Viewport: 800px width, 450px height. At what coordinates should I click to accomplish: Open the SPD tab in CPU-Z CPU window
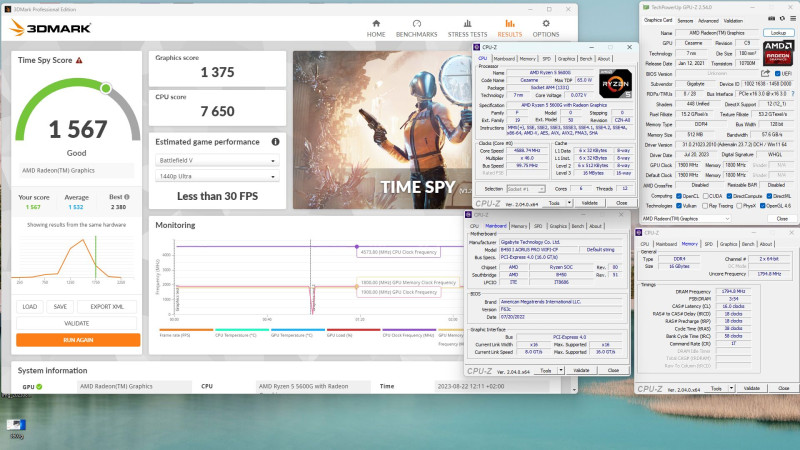coord(546,59)
